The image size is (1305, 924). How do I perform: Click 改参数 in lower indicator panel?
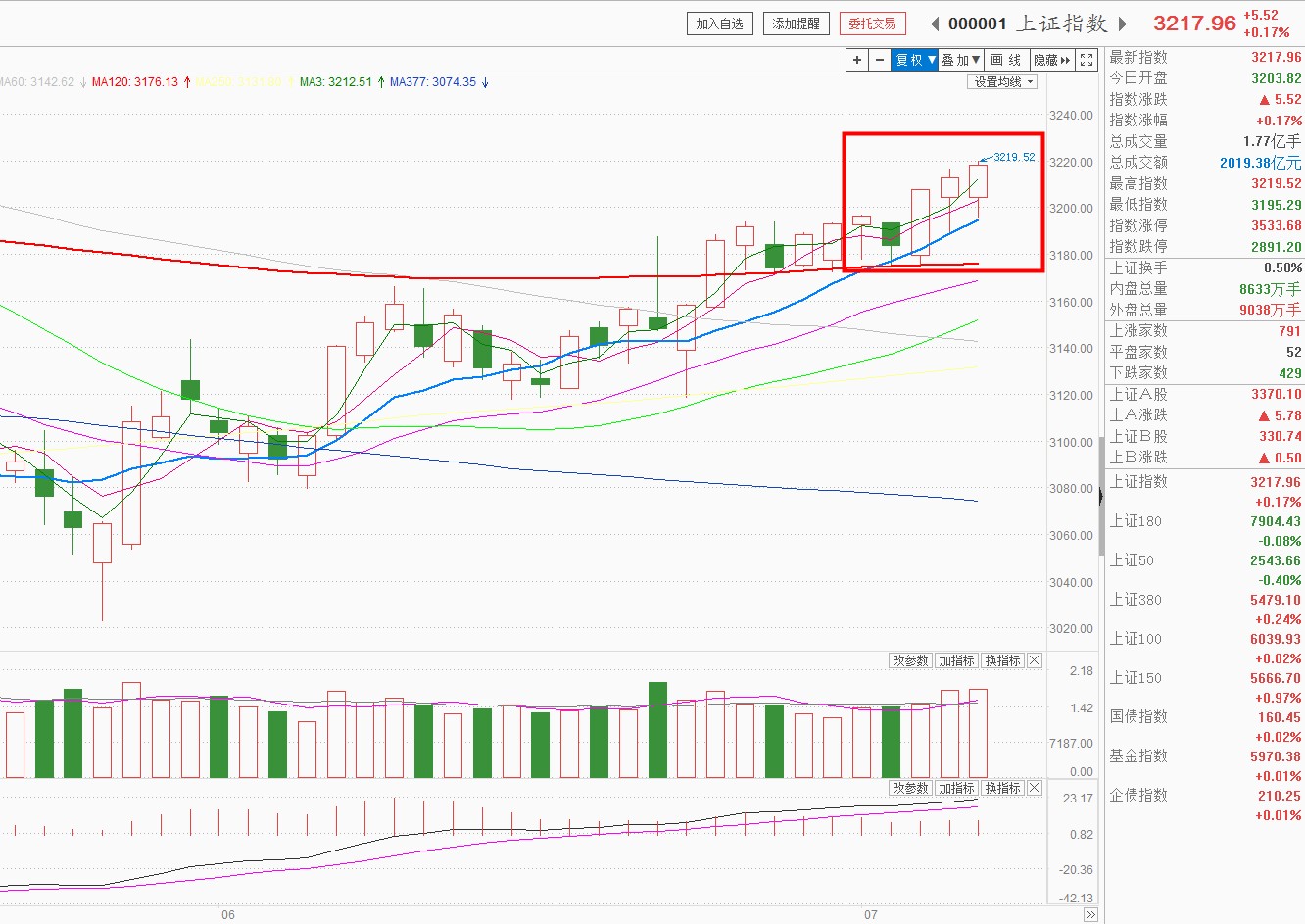[x=910, y=788]
